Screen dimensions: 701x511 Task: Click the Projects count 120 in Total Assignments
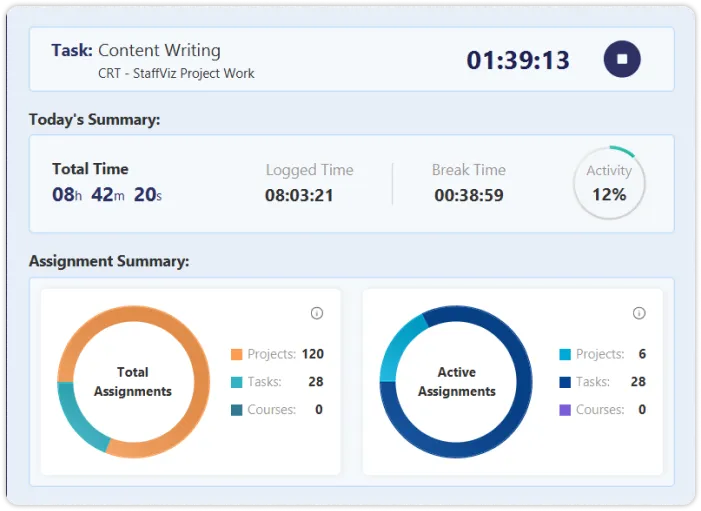coord(313,354)
